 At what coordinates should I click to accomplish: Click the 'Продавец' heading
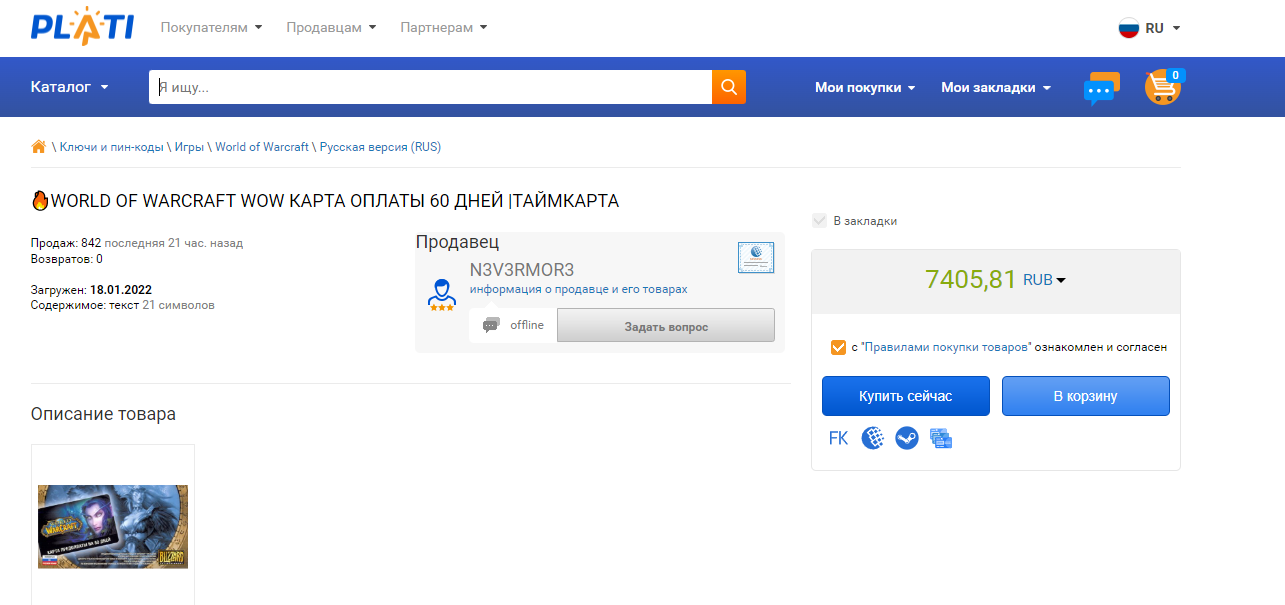(457, 242)
